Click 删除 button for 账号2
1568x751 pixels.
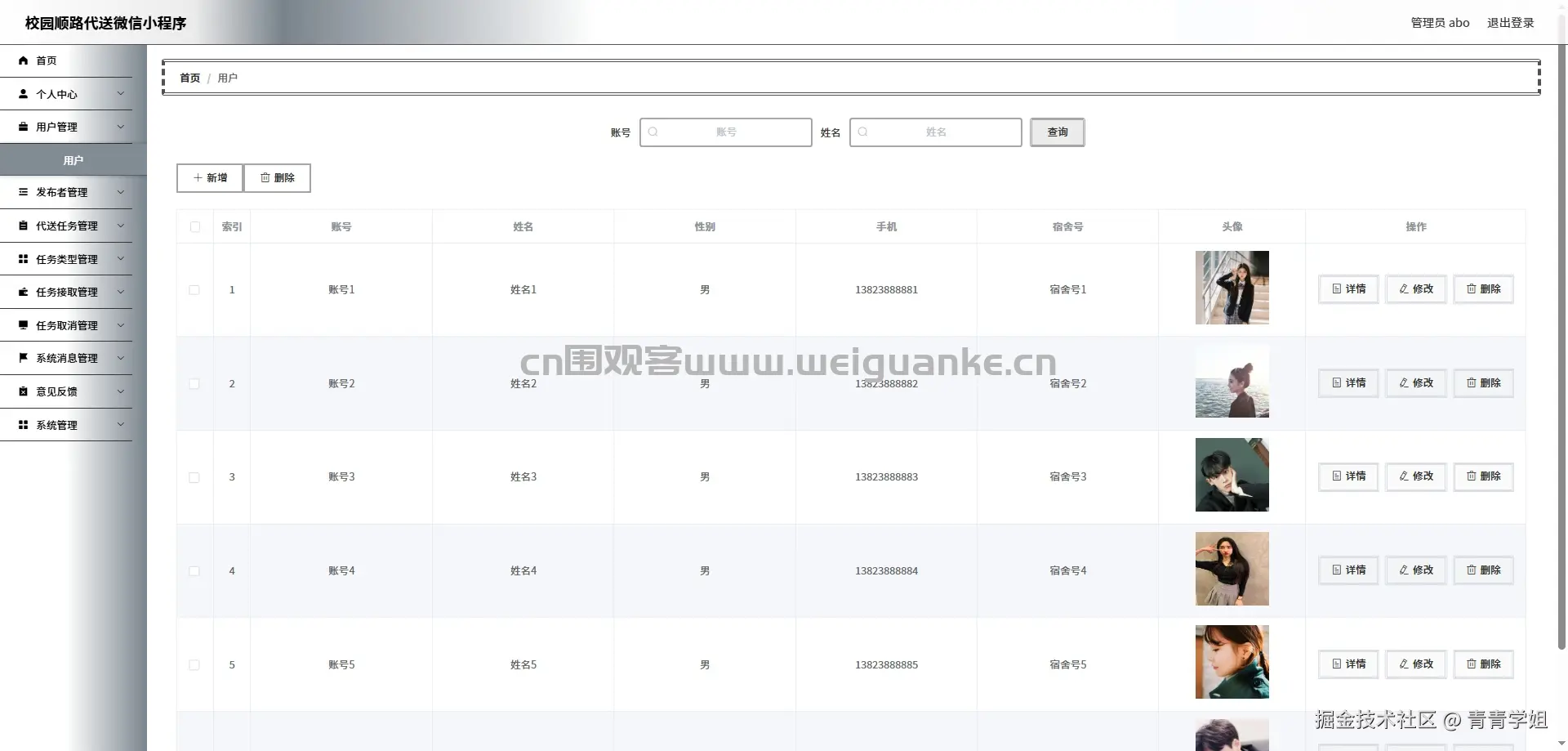pos(1483,382)
